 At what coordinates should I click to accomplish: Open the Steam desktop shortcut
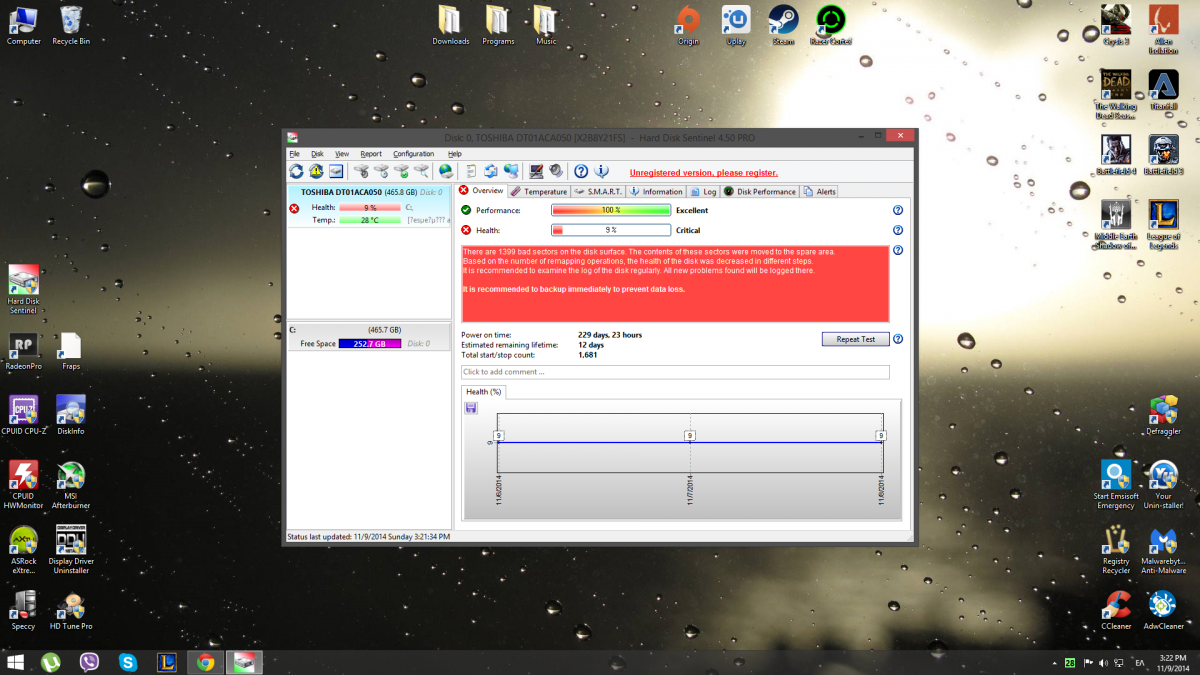(783, 25)
